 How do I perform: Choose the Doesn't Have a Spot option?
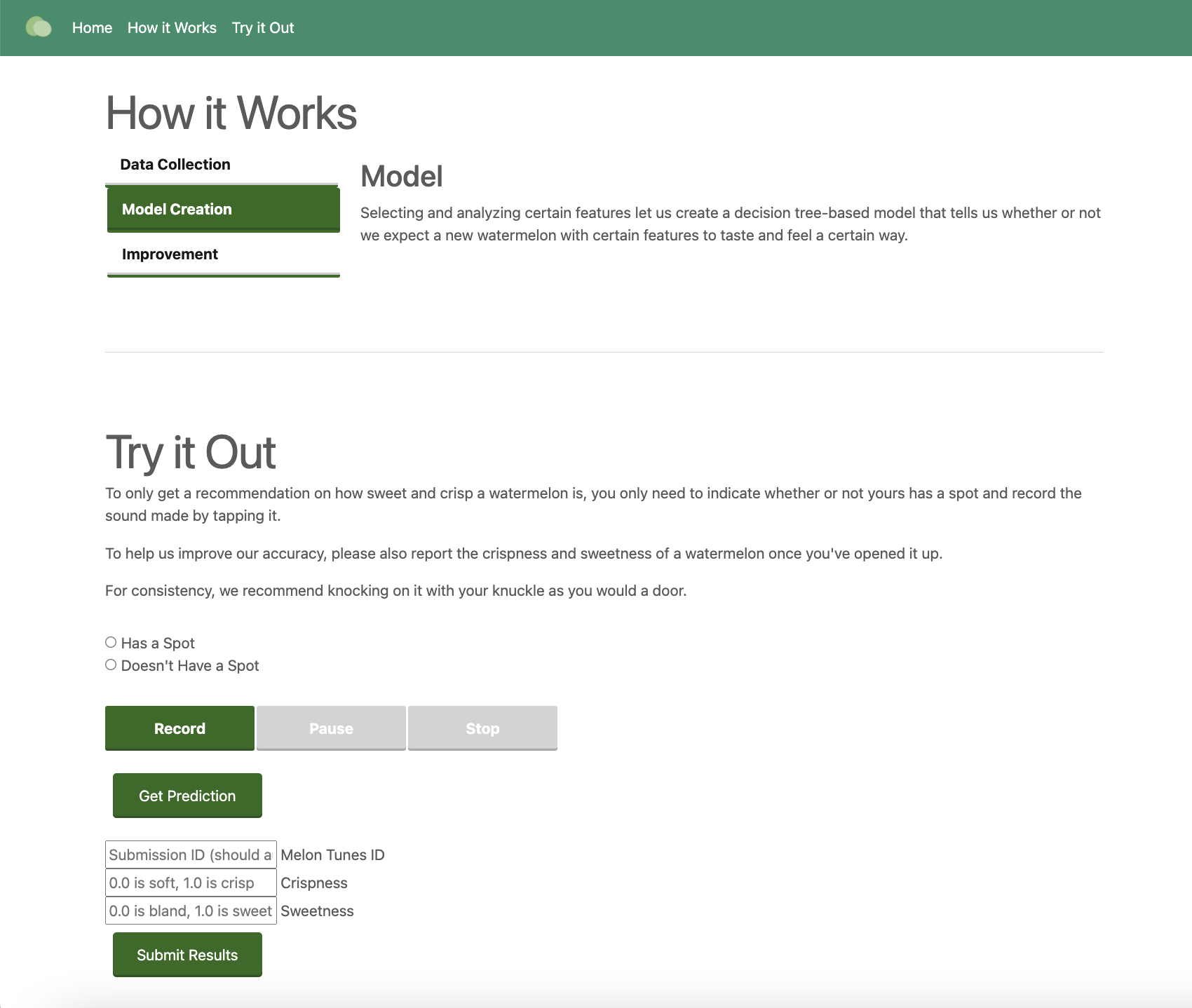coord(111,665)
